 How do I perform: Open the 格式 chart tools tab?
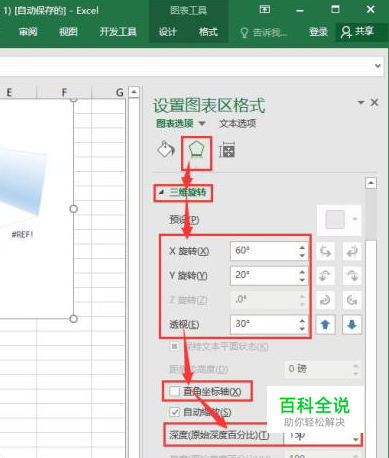(208, 32)
